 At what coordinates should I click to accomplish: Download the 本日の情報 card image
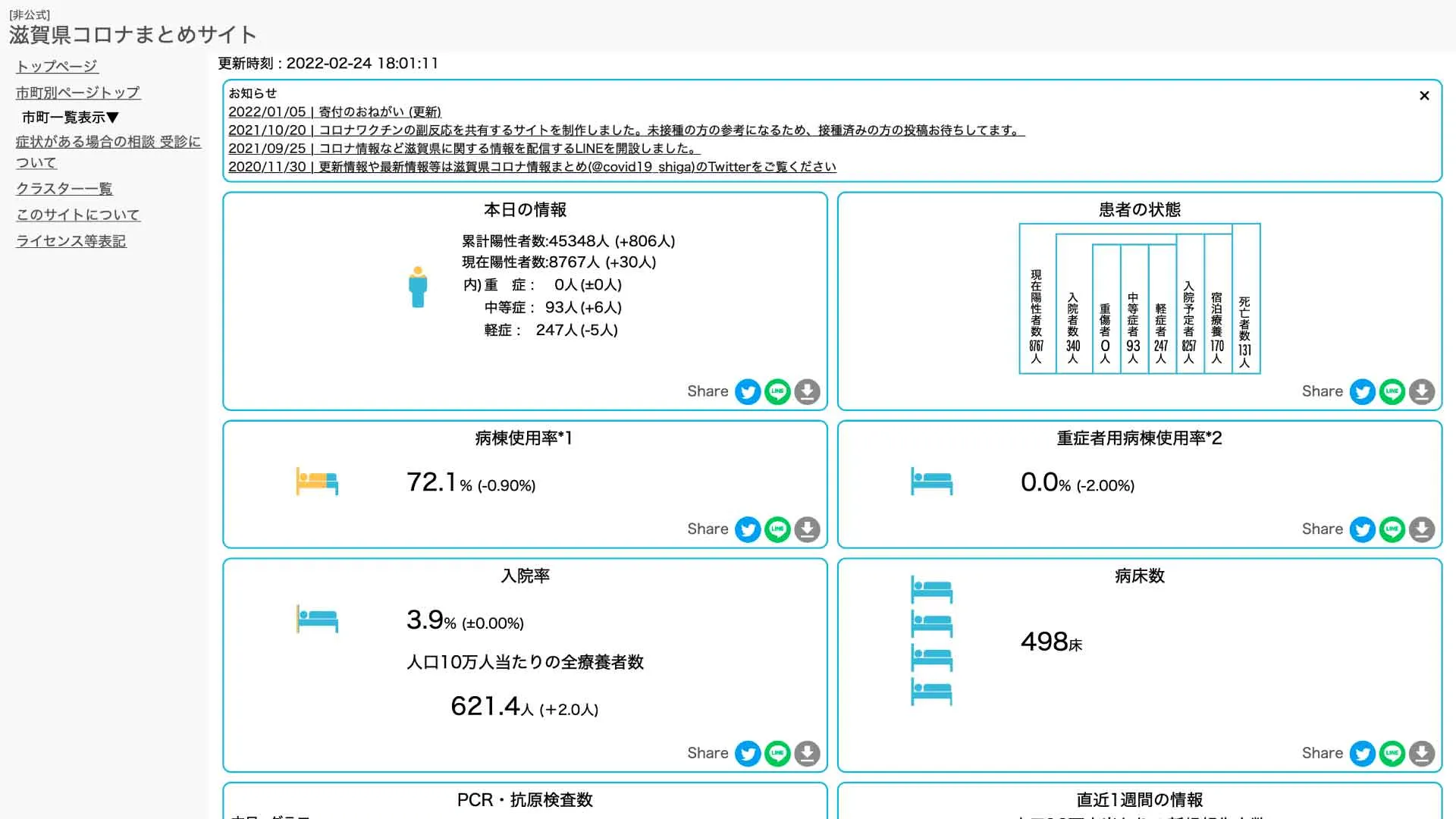(x=807, y=392)
